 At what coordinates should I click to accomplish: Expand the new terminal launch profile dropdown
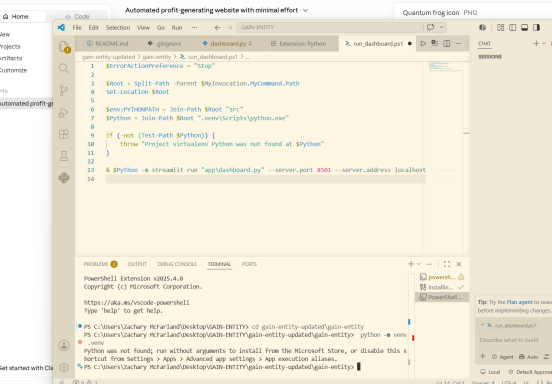(419, 264)
